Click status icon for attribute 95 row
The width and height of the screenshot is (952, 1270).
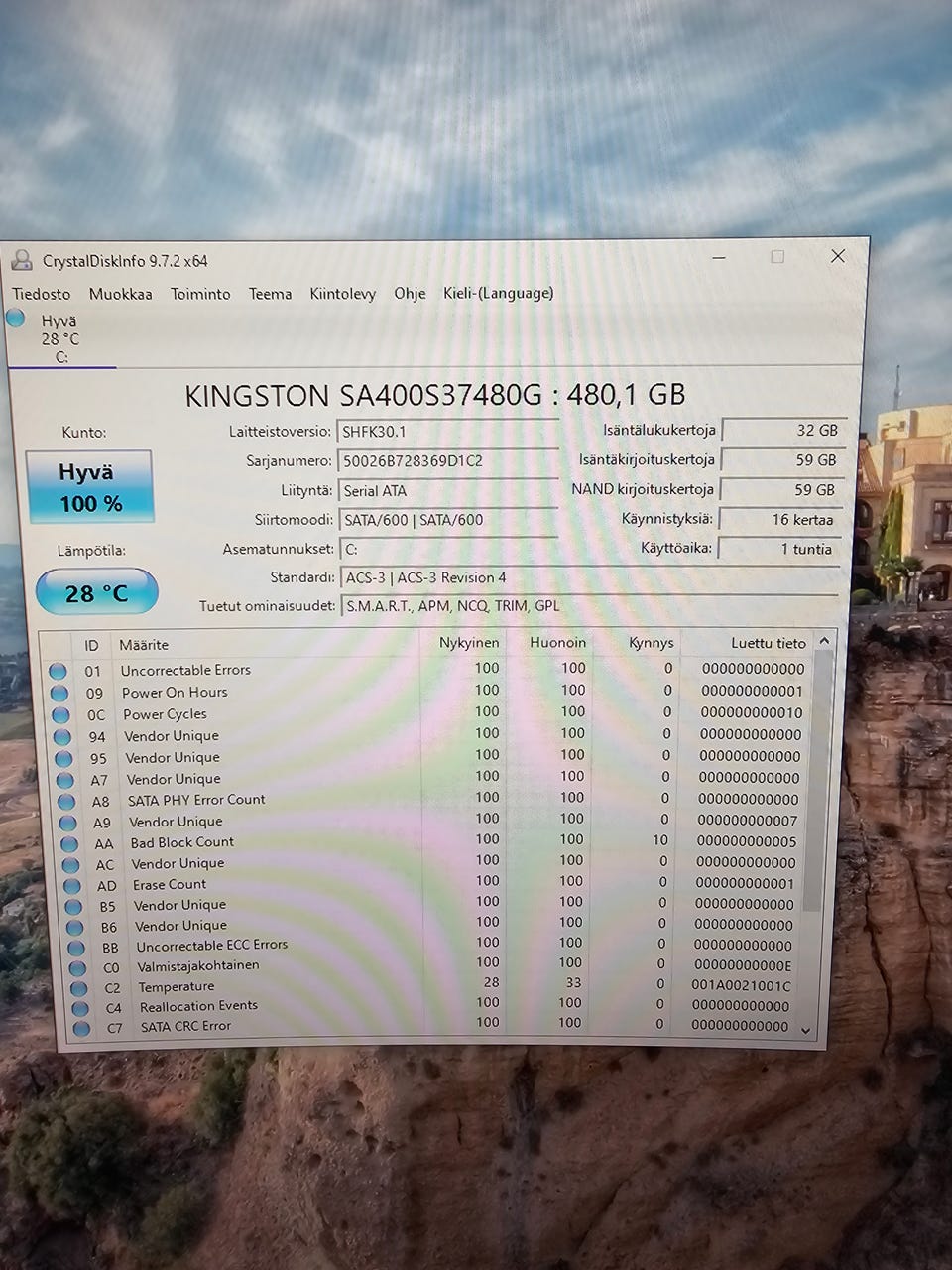pyautogui.click(x=64, y=759)
